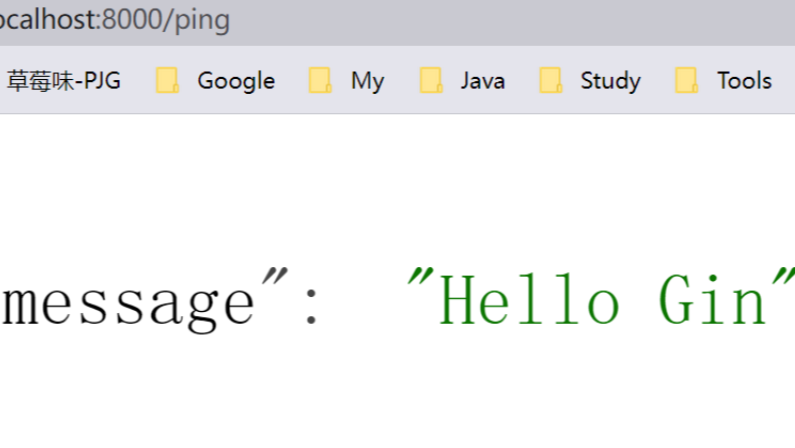Screen dimensions: 795x448
Task: Open the Tools bookmarks folder
Action: tap(724, 81)
